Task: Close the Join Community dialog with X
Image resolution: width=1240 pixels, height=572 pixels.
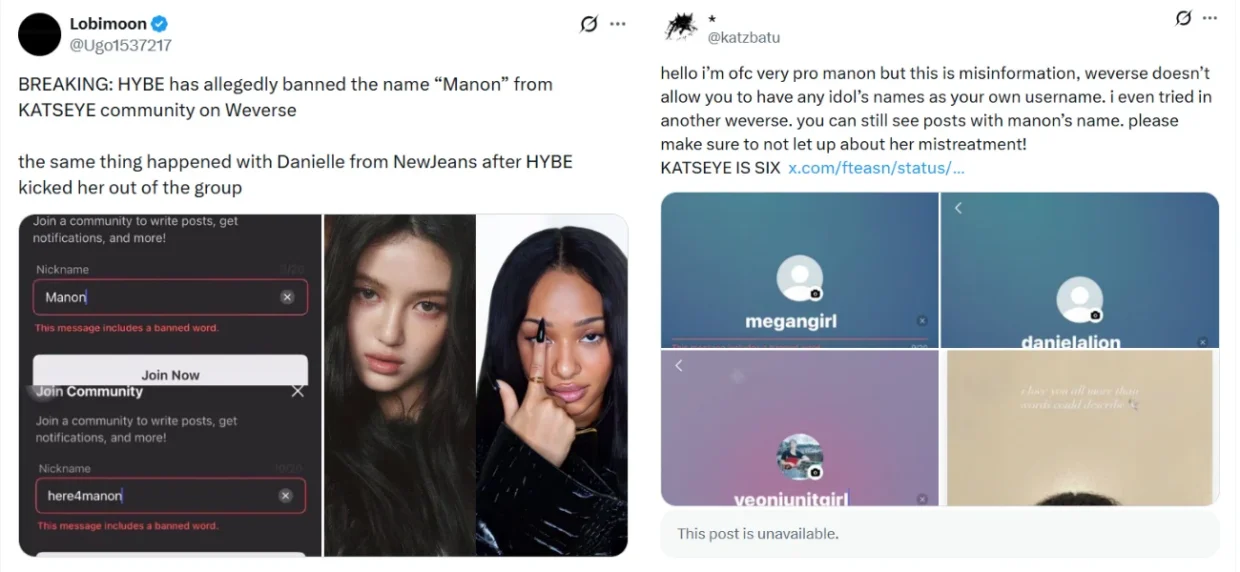Action: (297, 391)
